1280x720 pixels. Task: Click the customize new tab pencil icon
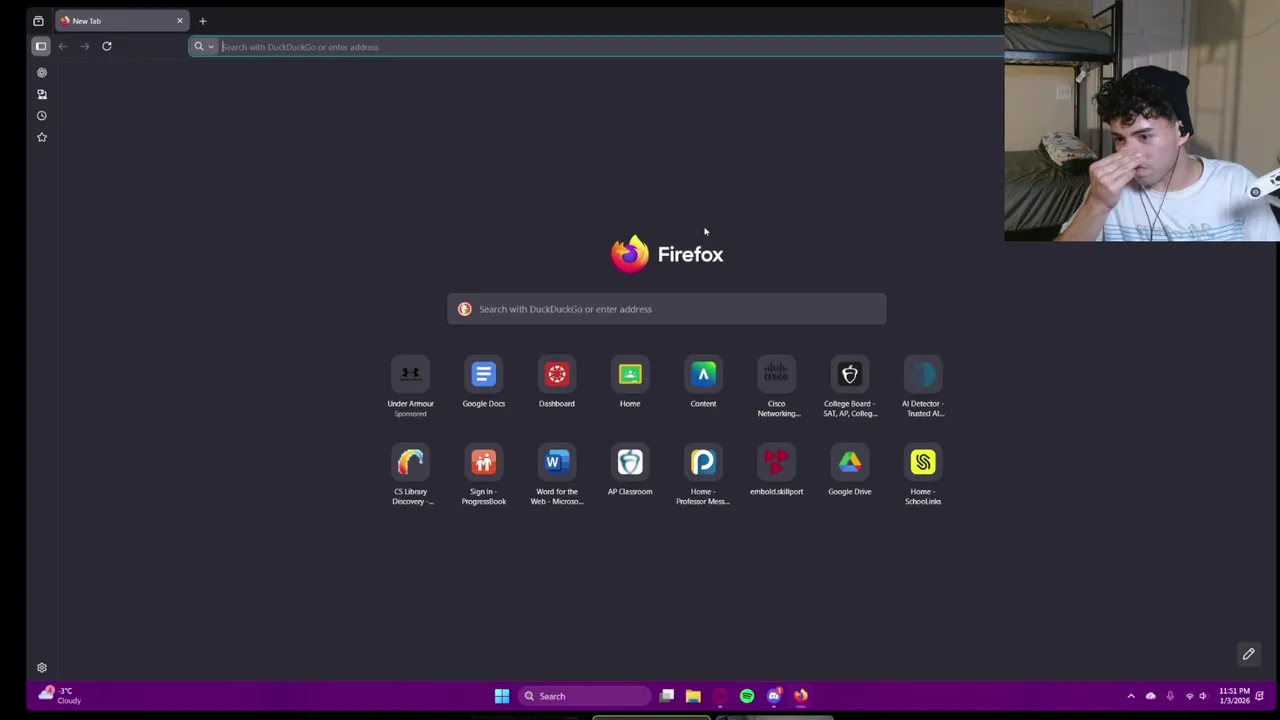tap(1248, 654)
